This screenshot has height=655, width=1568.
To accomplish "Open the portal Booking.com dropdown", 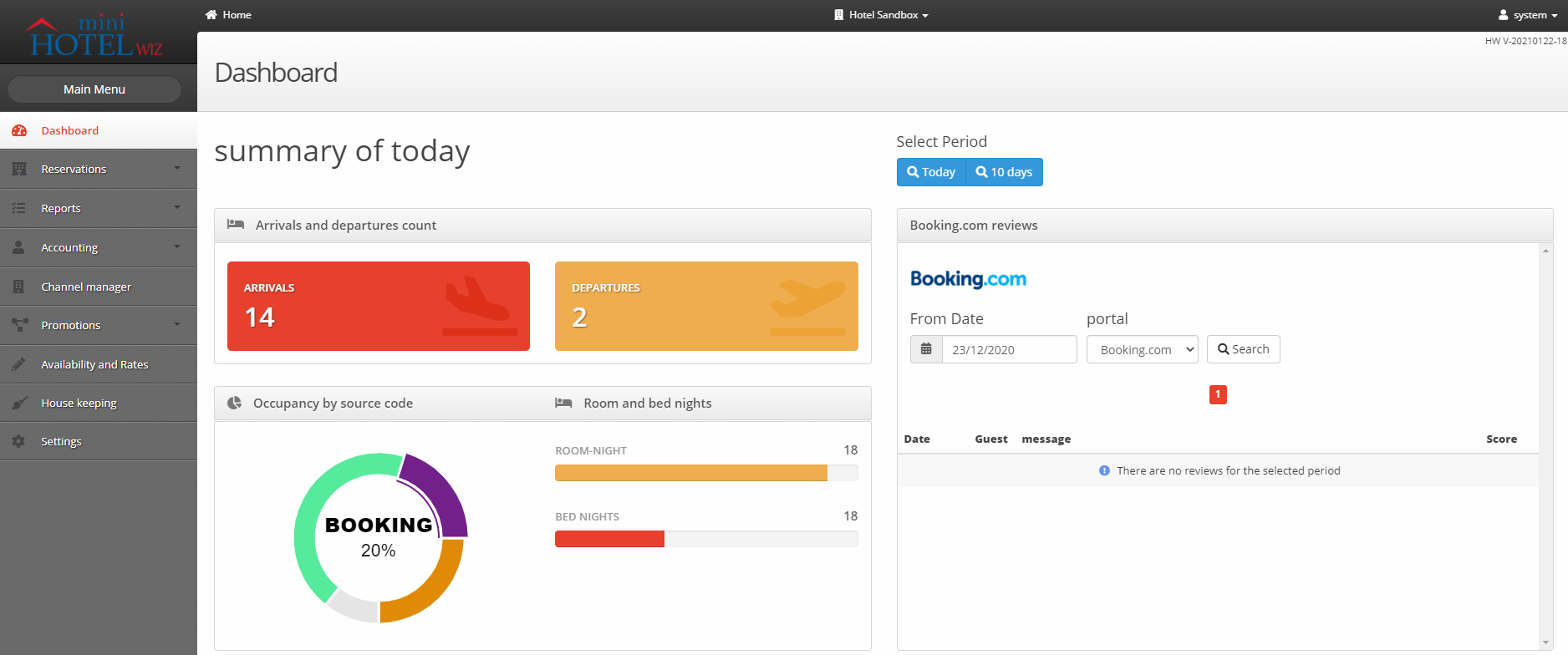I will tap(1142, 349).
